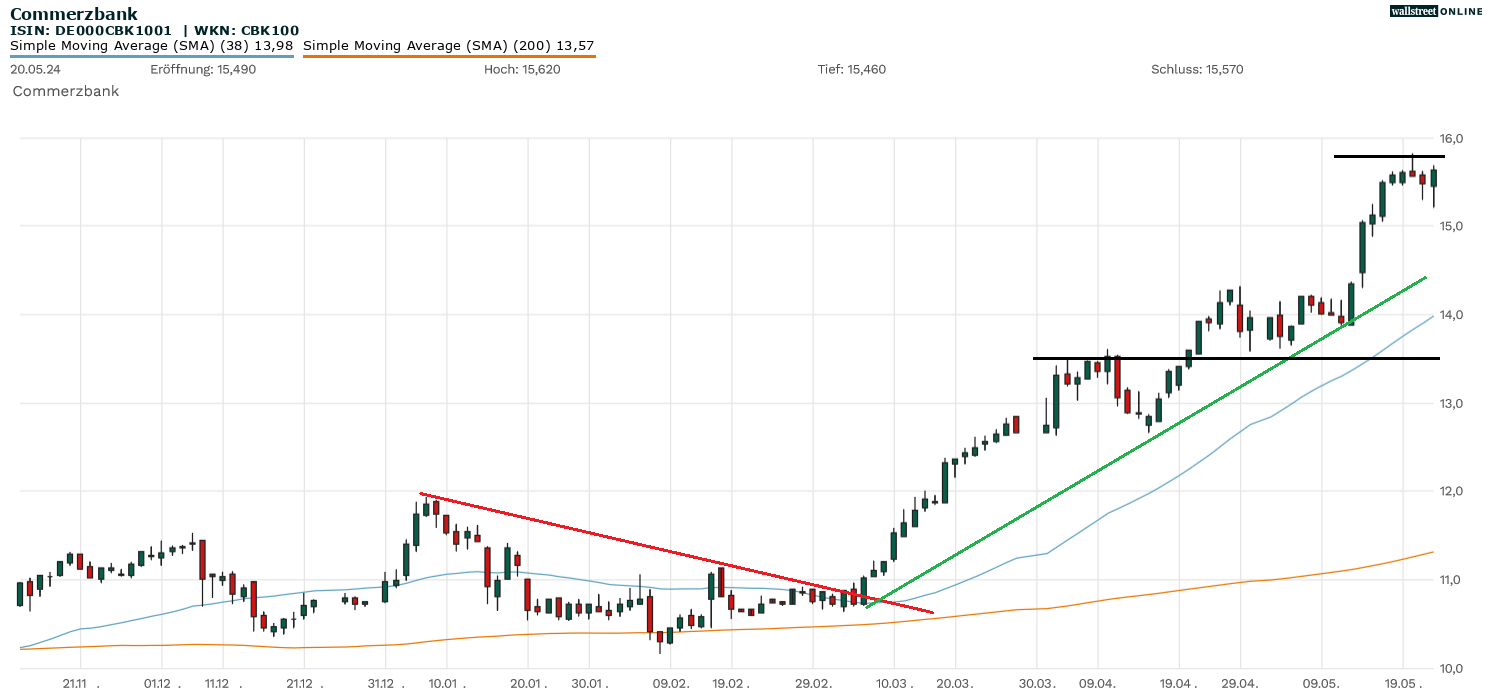
Task: Click the blue underline below SMA (38)
Action: (x=151, y=57)
